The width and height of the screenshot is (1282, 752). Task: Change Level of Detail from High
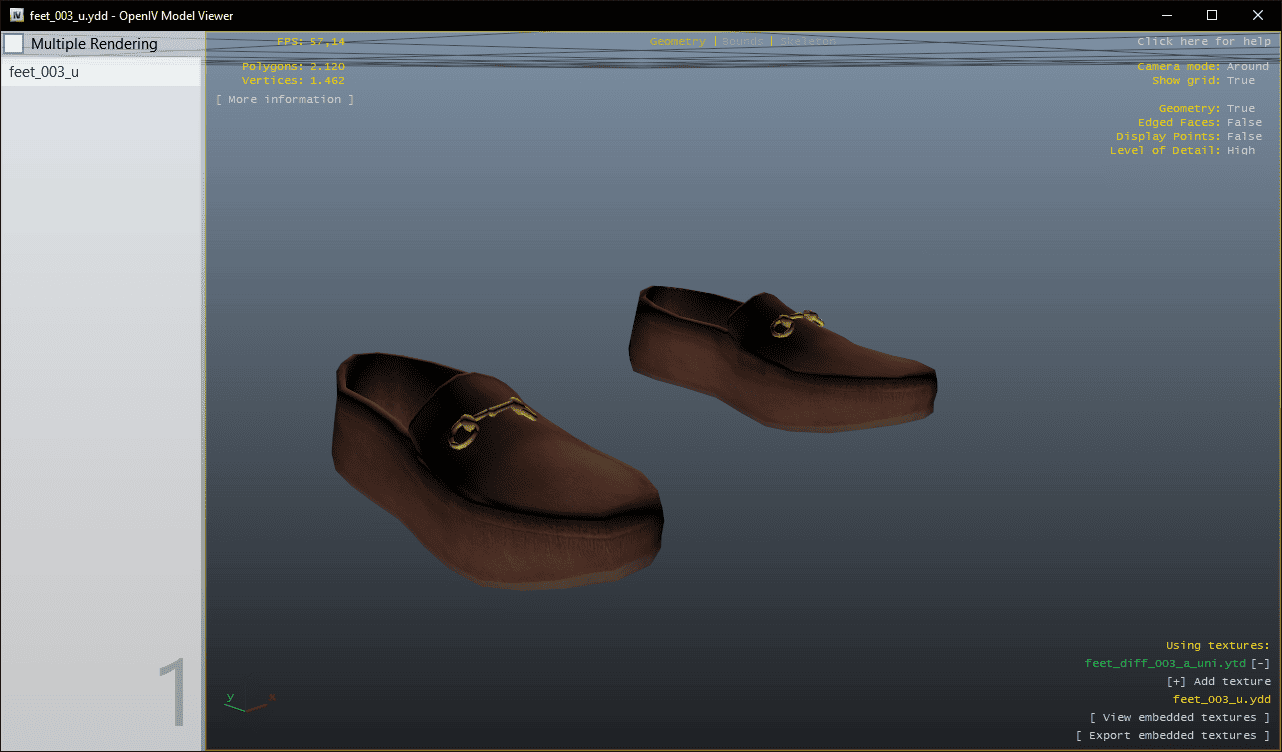click(x=1240, y=150)
